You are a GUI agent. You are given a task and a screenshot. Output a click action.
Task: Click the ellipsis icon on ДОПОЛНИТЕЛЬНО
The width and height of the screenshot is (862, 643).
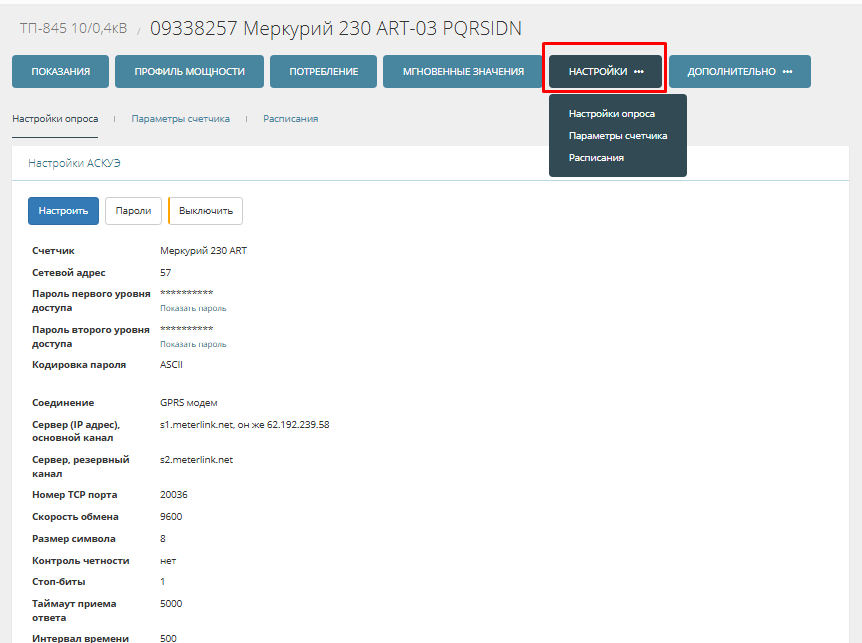point(787,72)
